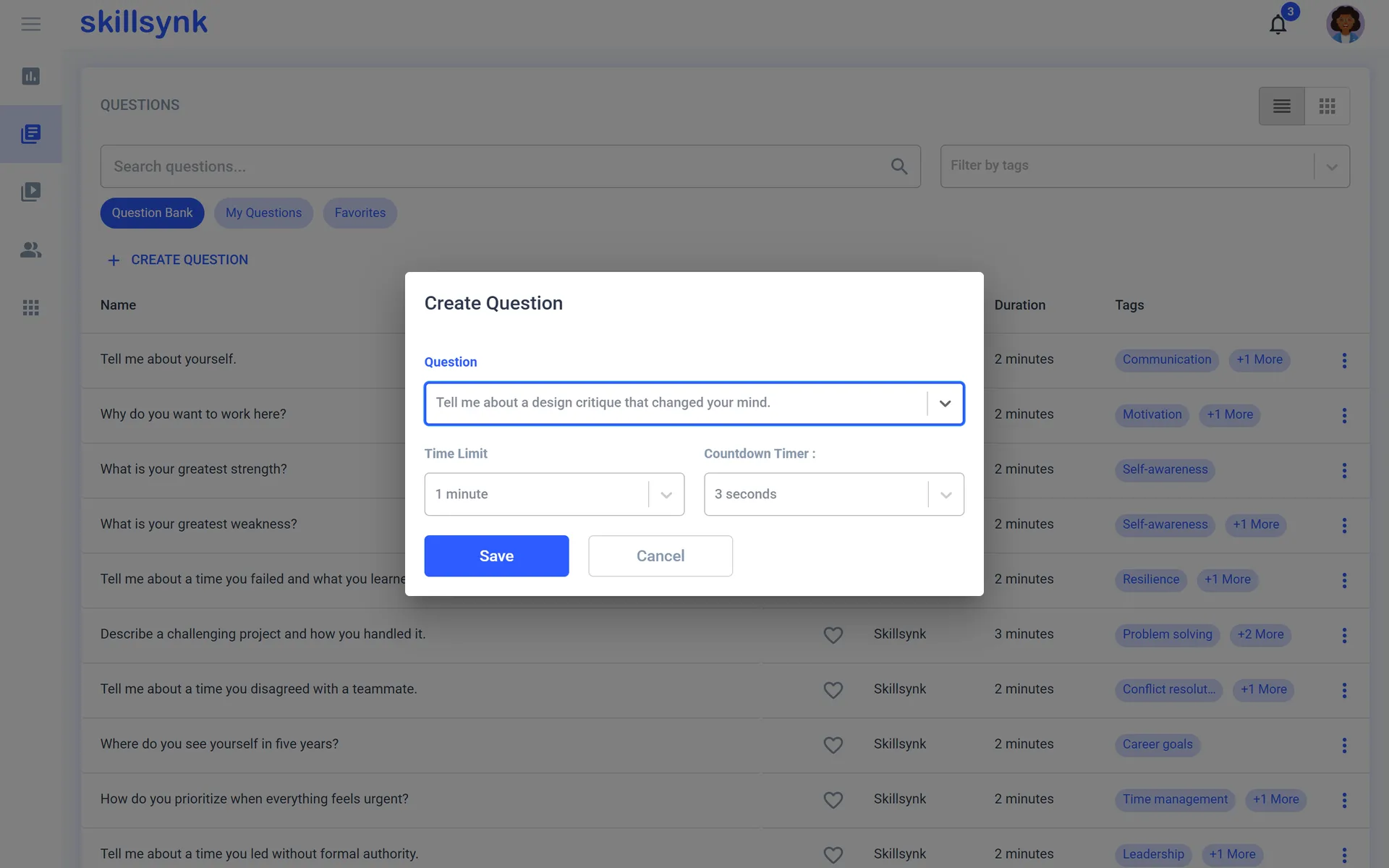Click the skillsynk logo
The image size is (1389, 868).
(x=143, y=23)
